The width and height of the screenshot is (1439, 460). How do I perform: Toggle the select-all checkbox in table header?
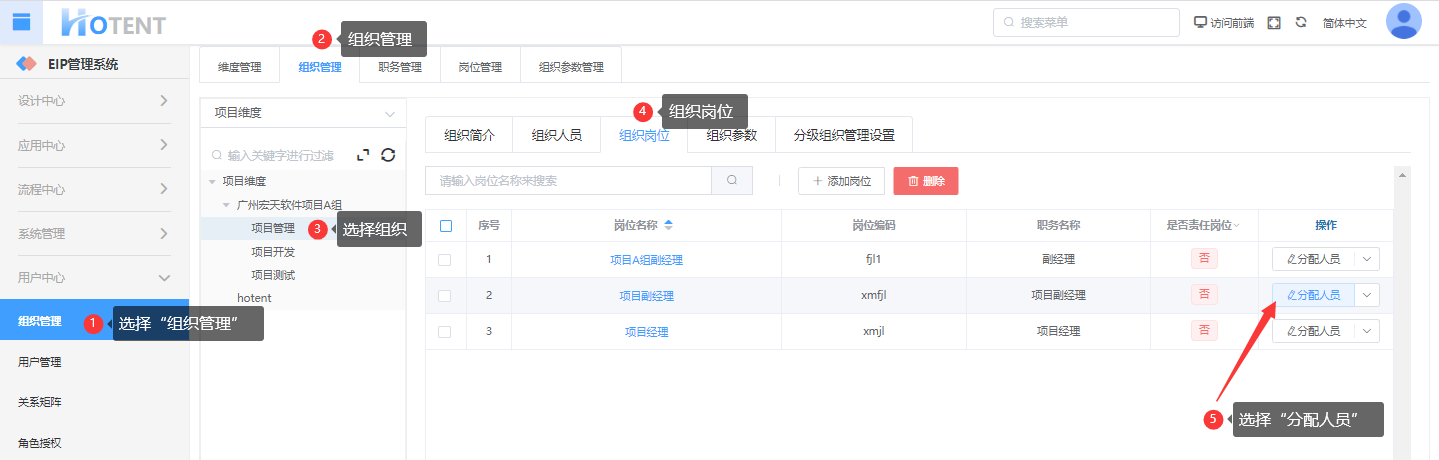pos(446,226)
